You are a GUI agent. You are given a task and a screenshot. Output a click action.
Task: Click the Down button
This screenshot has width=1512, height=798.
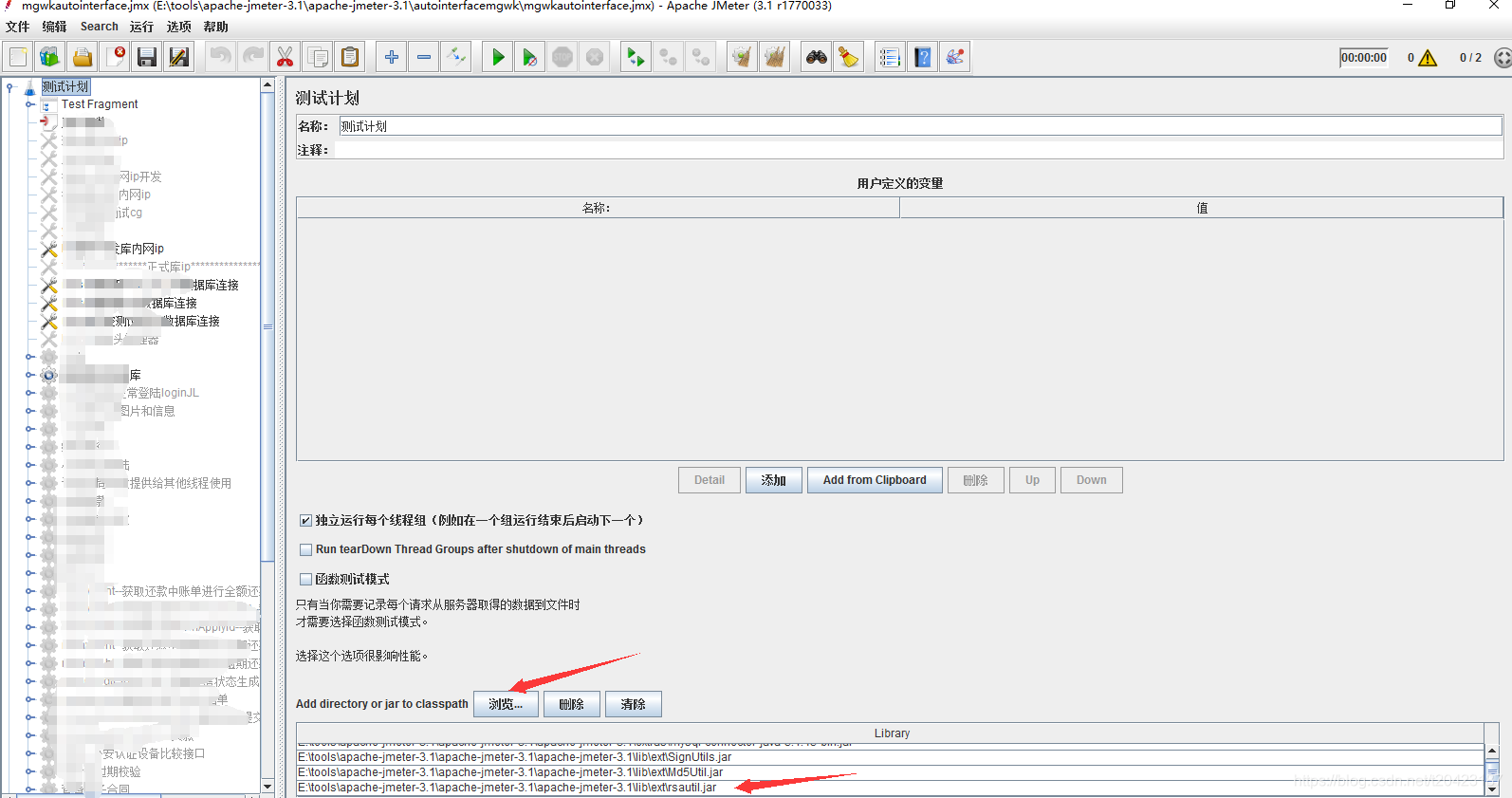click(x=1091, y=480)
